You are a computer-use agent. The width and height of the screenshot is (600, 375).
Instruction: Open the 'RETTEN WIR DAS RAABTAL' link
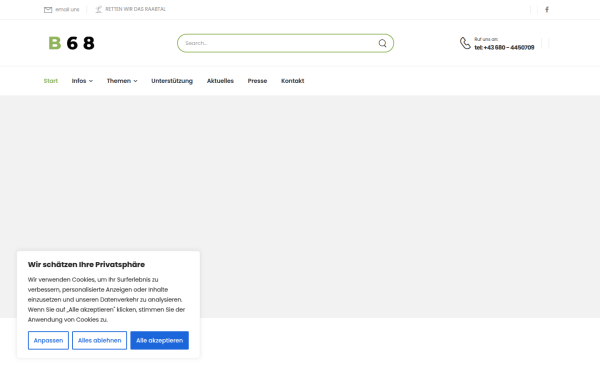[x=135, y=9]
